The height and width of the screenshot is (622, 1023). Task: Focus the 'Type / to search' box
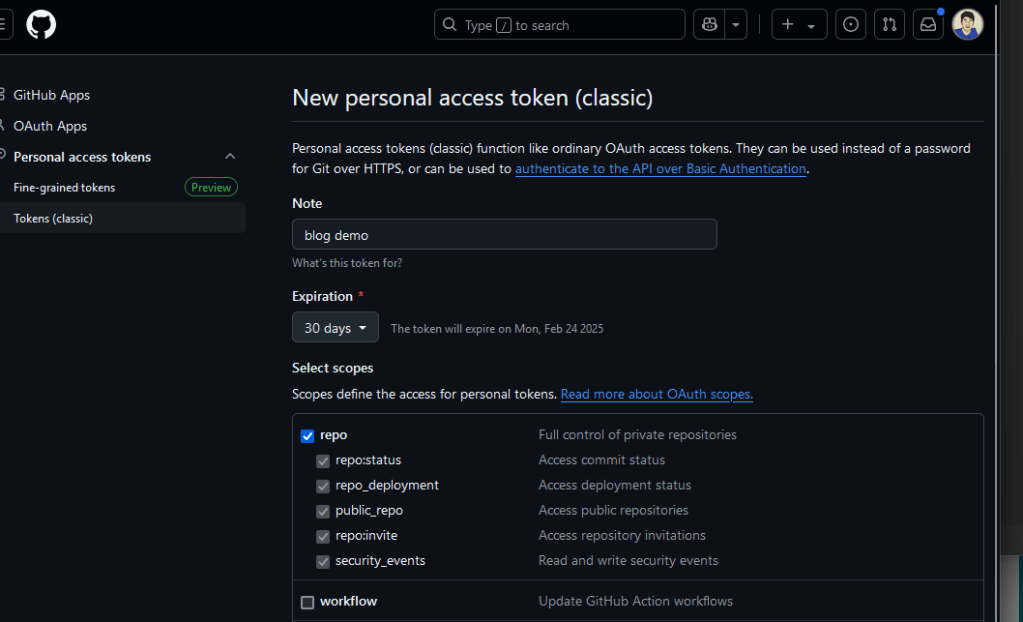(560, 25)
